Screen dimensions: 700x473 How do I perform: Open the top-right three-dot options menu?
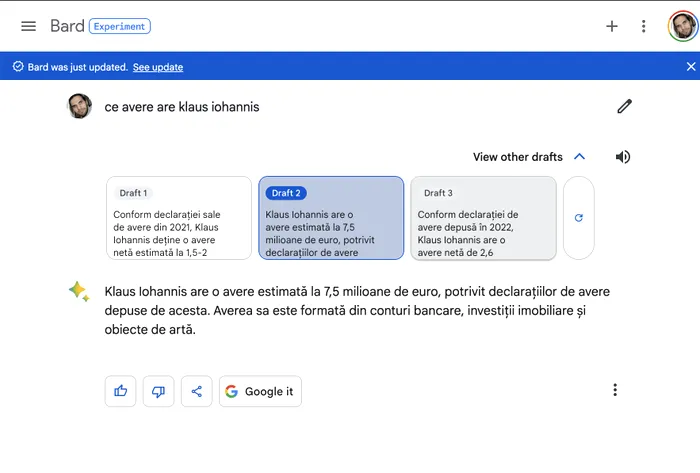coord(643,26)
